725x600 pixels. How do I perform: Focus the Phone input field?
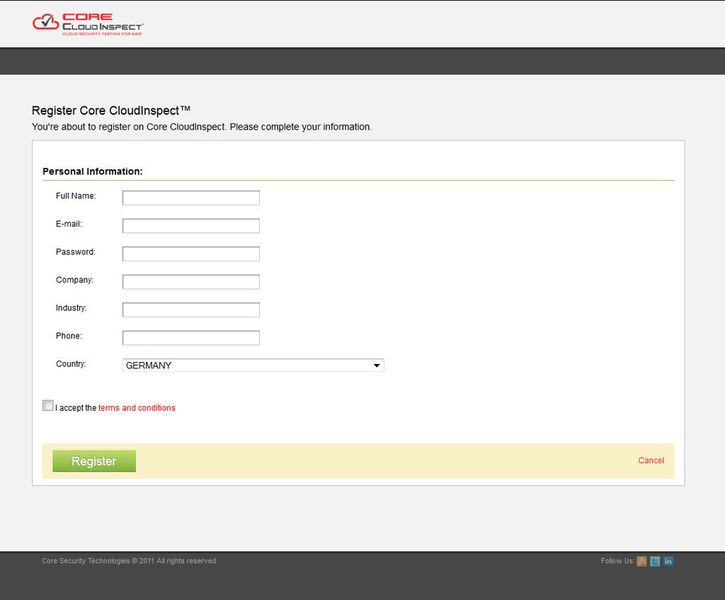[191, 337]
